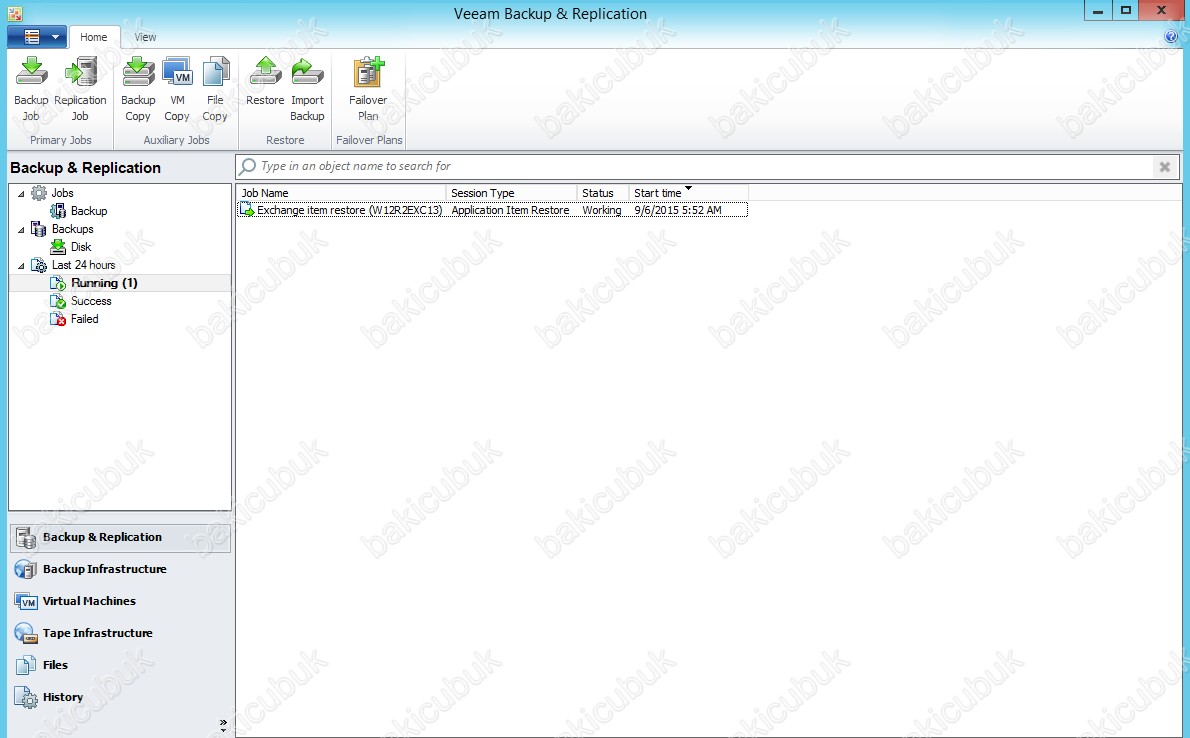Collapse the Jobs tree node

click(21, 194)
